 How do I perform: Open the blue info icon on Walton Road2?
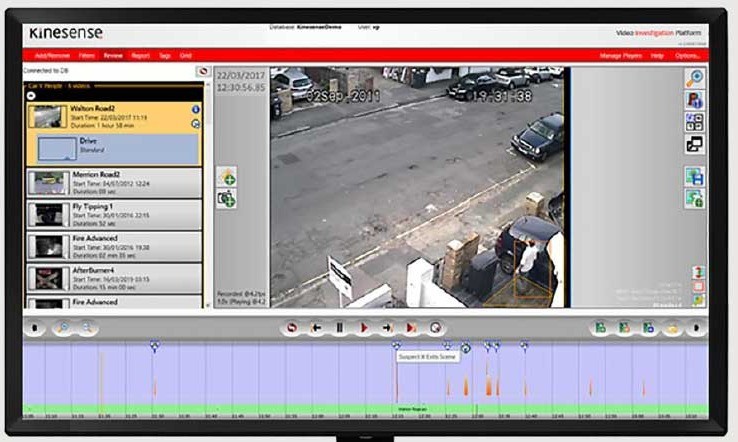point(196,110)
